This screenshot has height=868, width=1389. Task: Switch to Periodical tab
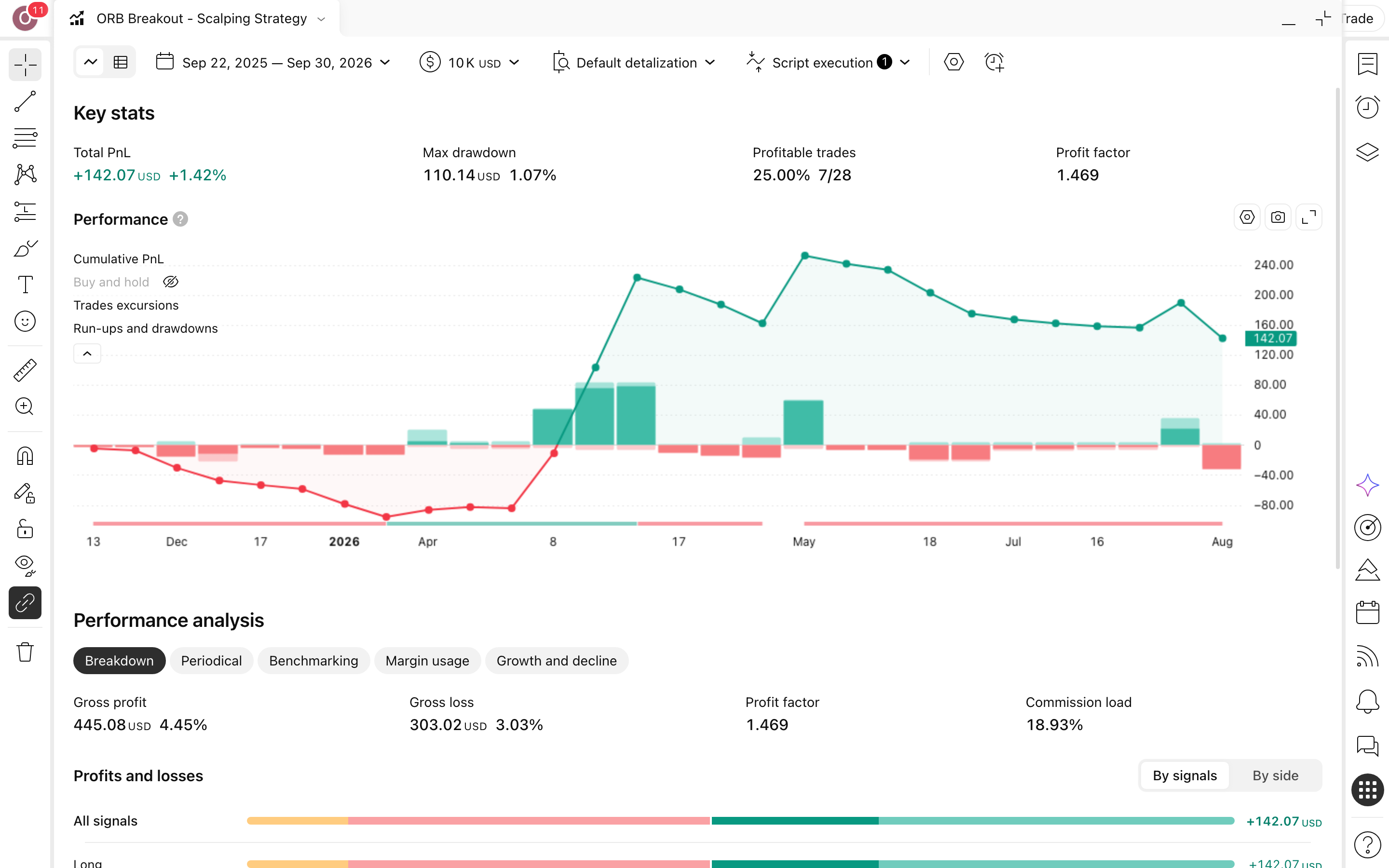coord(211,661)
